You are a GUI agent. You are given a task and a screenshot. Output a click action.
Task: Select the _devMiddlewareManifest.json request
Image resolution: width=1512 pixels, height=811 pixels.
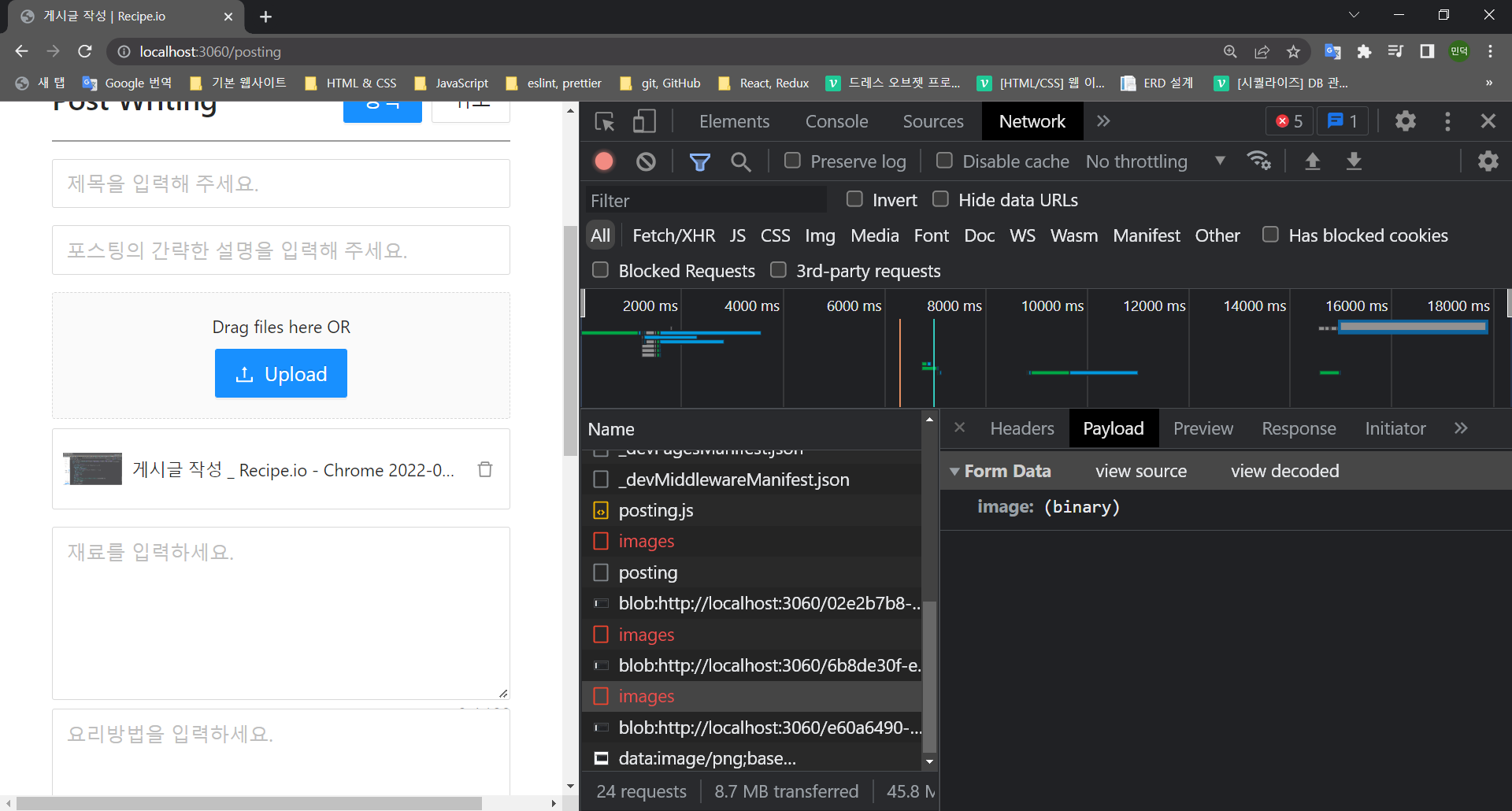[x=752, y=480]
